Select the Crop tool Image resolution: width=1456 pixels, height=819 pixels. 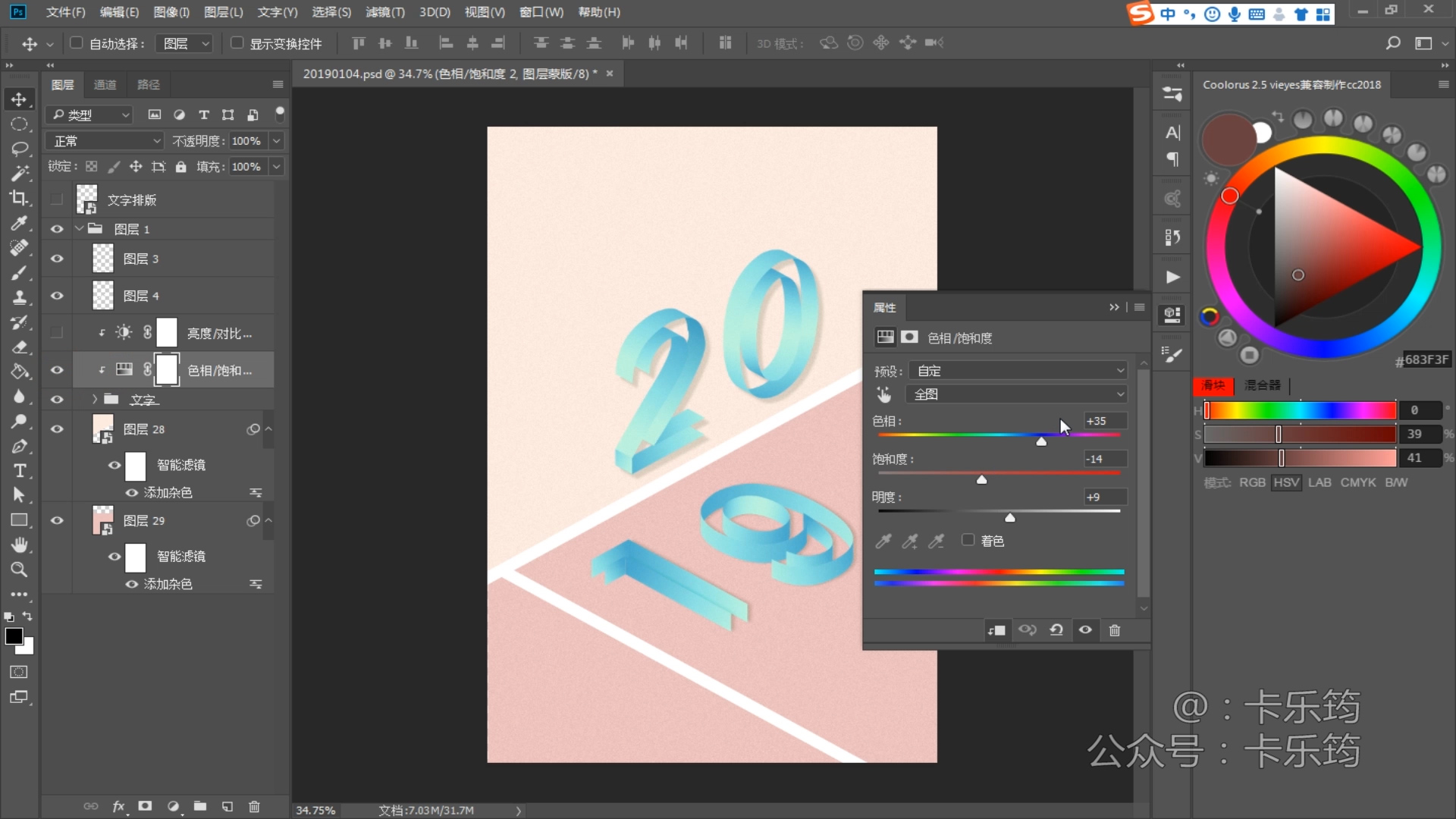(19, 198)
